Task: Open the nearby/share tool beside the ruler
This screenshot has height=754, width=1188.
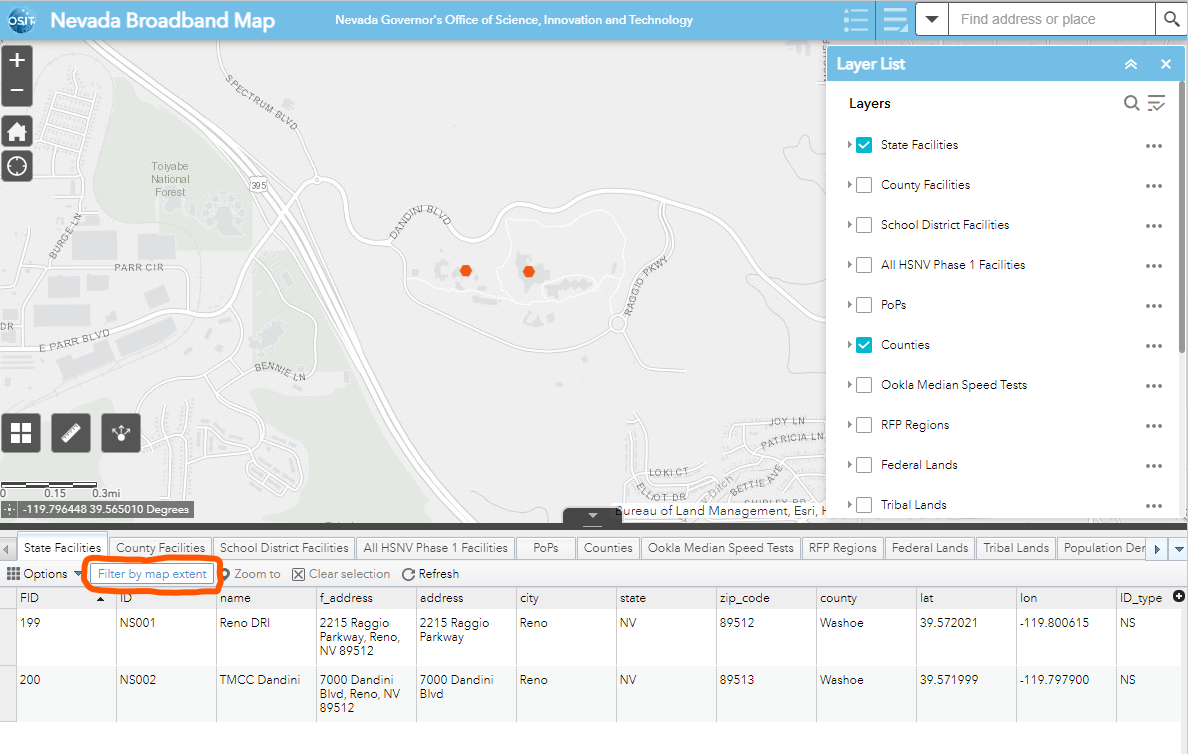Action: (x=120, y=432)
